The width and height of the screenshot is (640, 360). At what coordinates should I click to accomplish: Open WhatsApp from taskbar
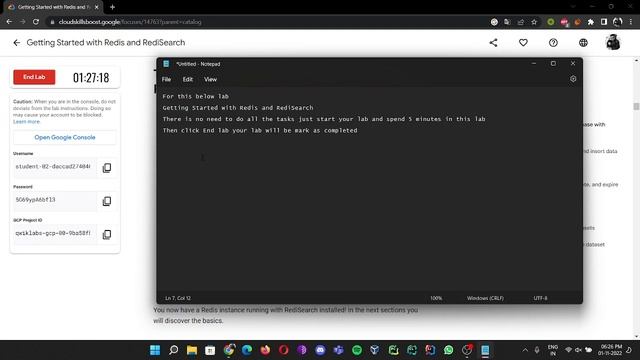click(449, 350)
